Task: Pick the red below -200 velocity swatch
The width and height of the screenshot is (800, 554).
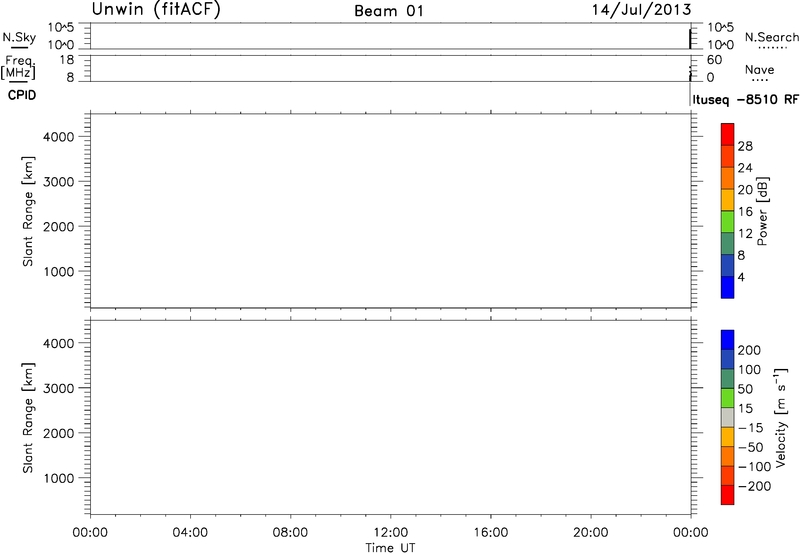Action: coord(728,495)
